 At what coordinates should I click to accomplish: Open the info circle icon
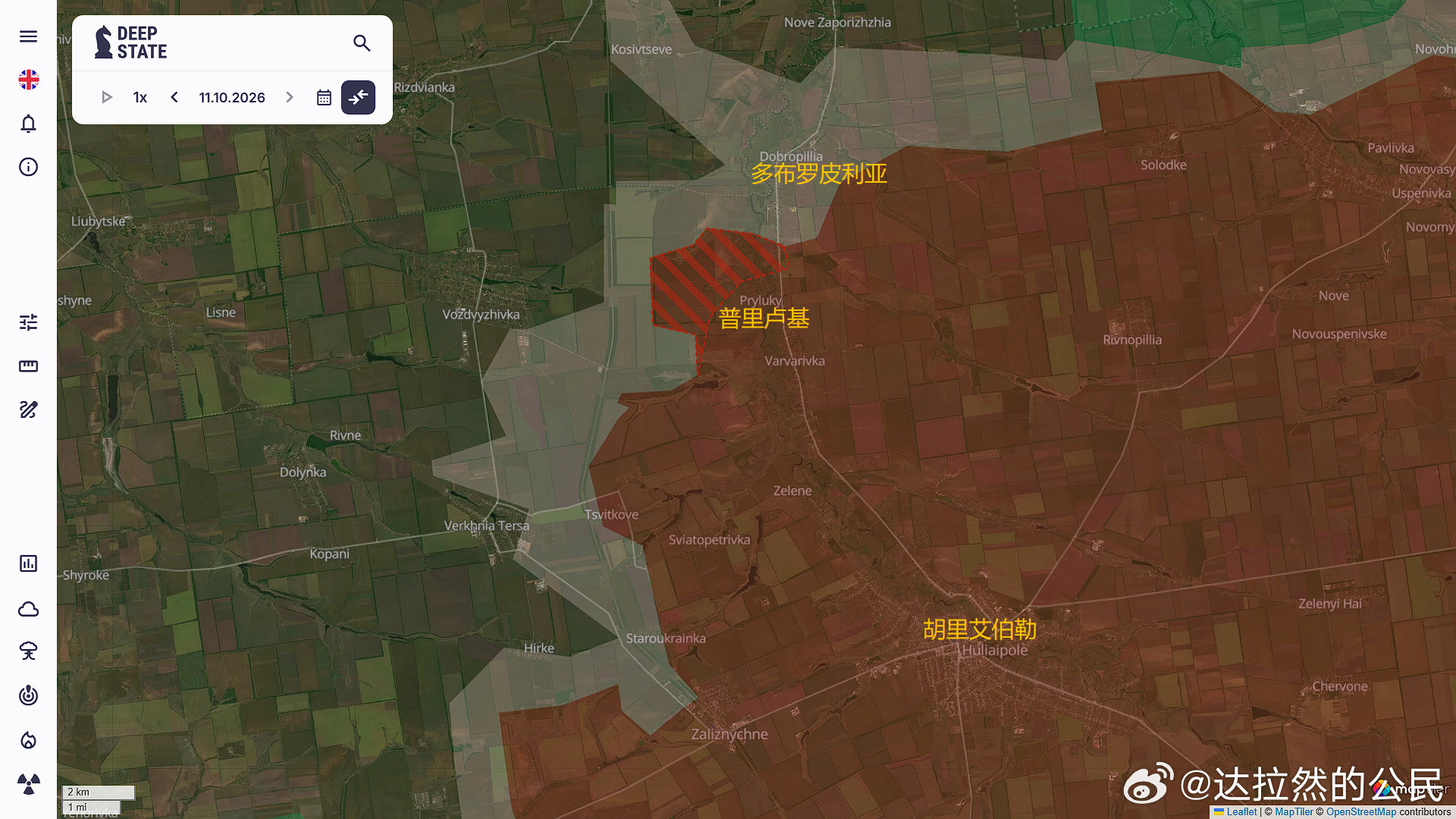pos(28,167)
